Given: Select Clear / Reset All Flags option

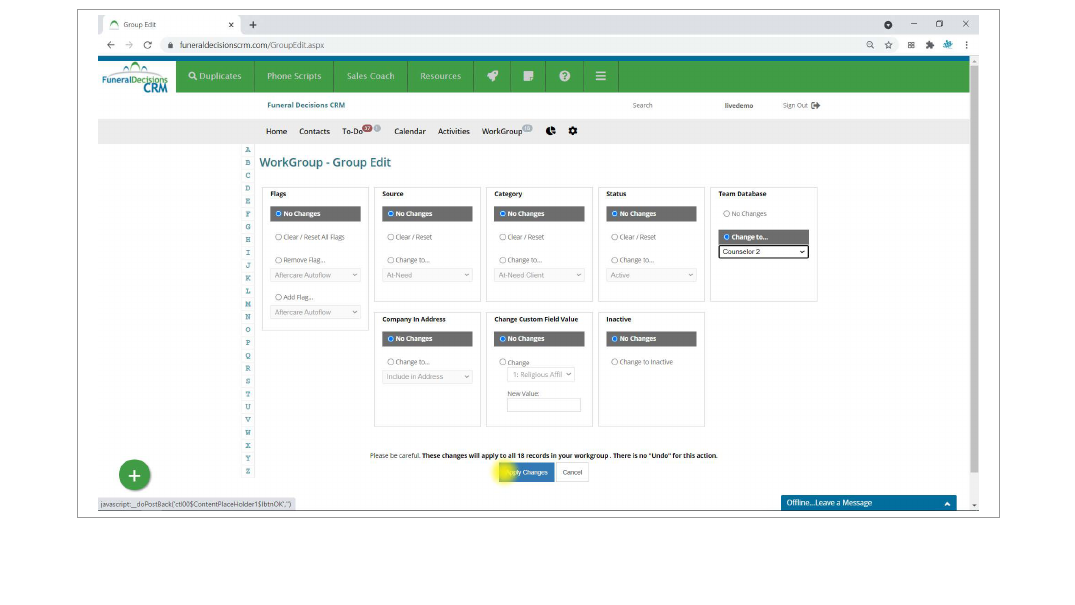Looking at the screenshot, I should click(279, 237).
